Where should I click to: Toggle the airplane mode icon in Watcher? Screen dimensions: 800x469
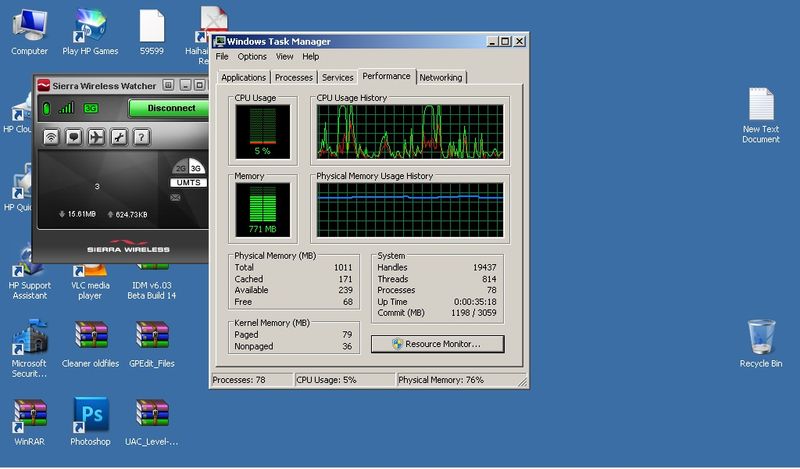[96, 137]
